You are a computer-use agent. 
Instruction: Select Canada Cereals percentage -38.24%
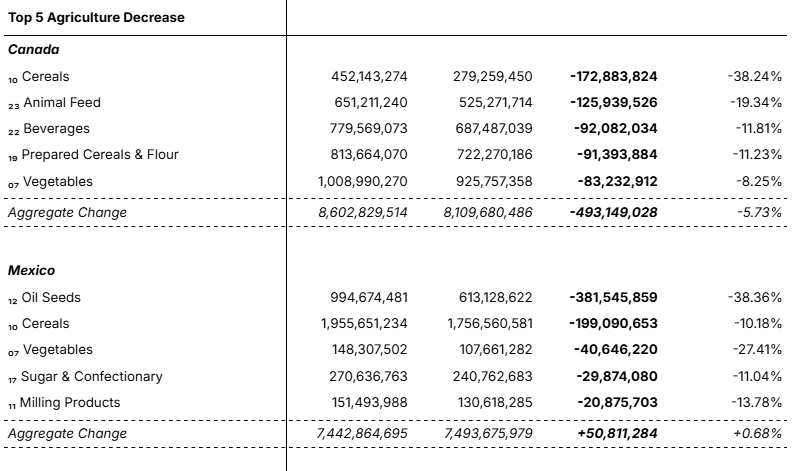coord(755,77)
